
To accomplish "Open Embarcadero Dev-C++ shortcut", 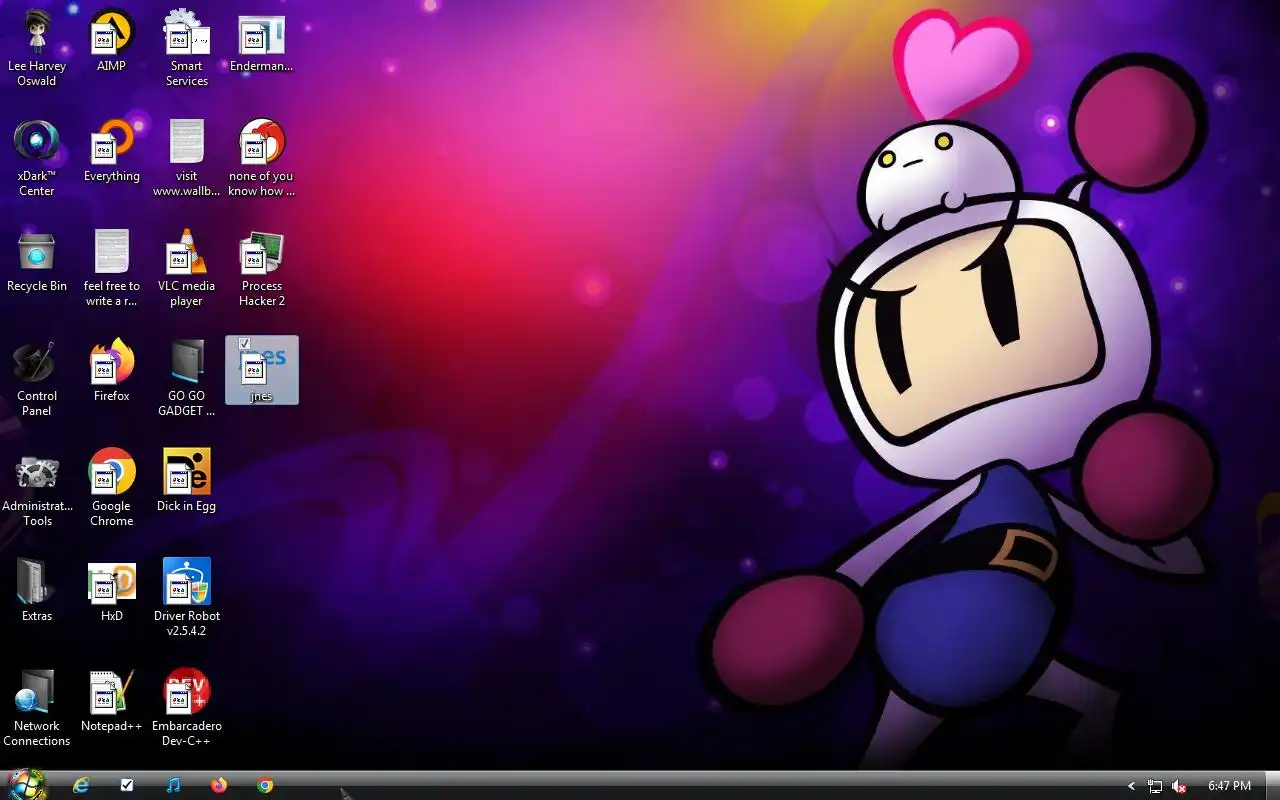I will 187,707.
